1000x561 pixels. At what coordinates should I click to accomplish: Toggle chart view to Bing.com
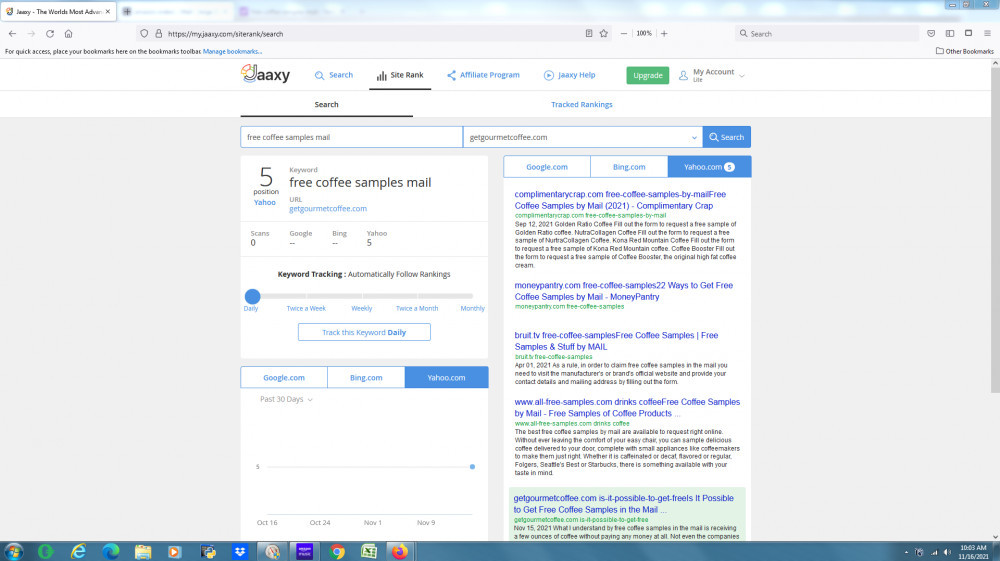366,378
